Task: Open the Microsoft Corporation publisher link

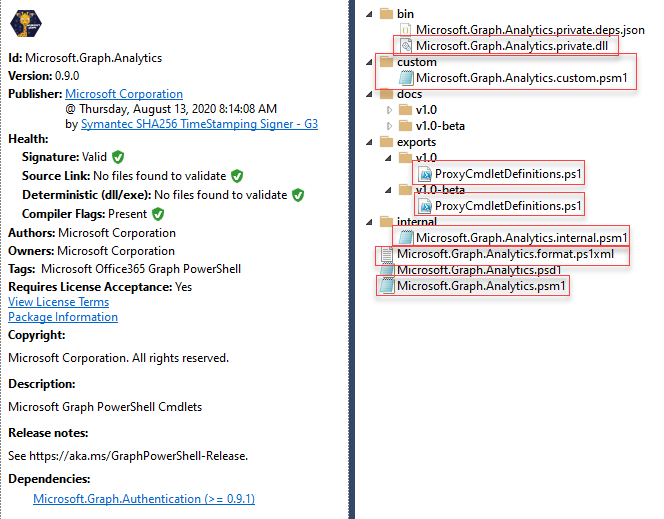Action: (x=124, y=94)
